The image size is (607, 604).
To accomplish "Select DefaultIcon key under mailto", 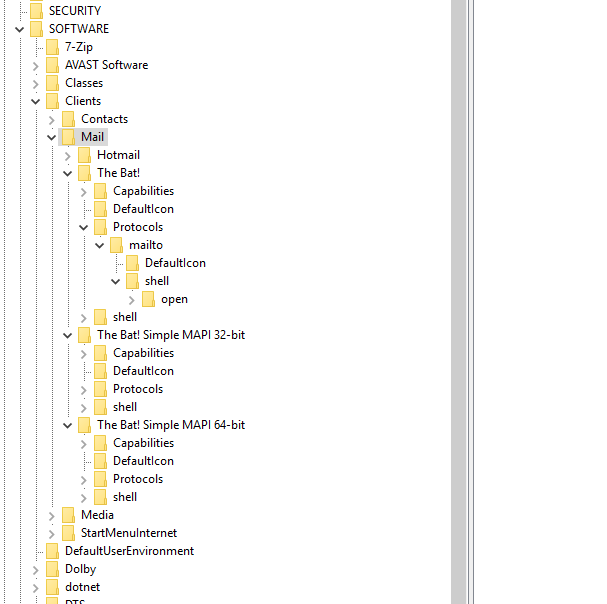I will click(x=175, y=263).
